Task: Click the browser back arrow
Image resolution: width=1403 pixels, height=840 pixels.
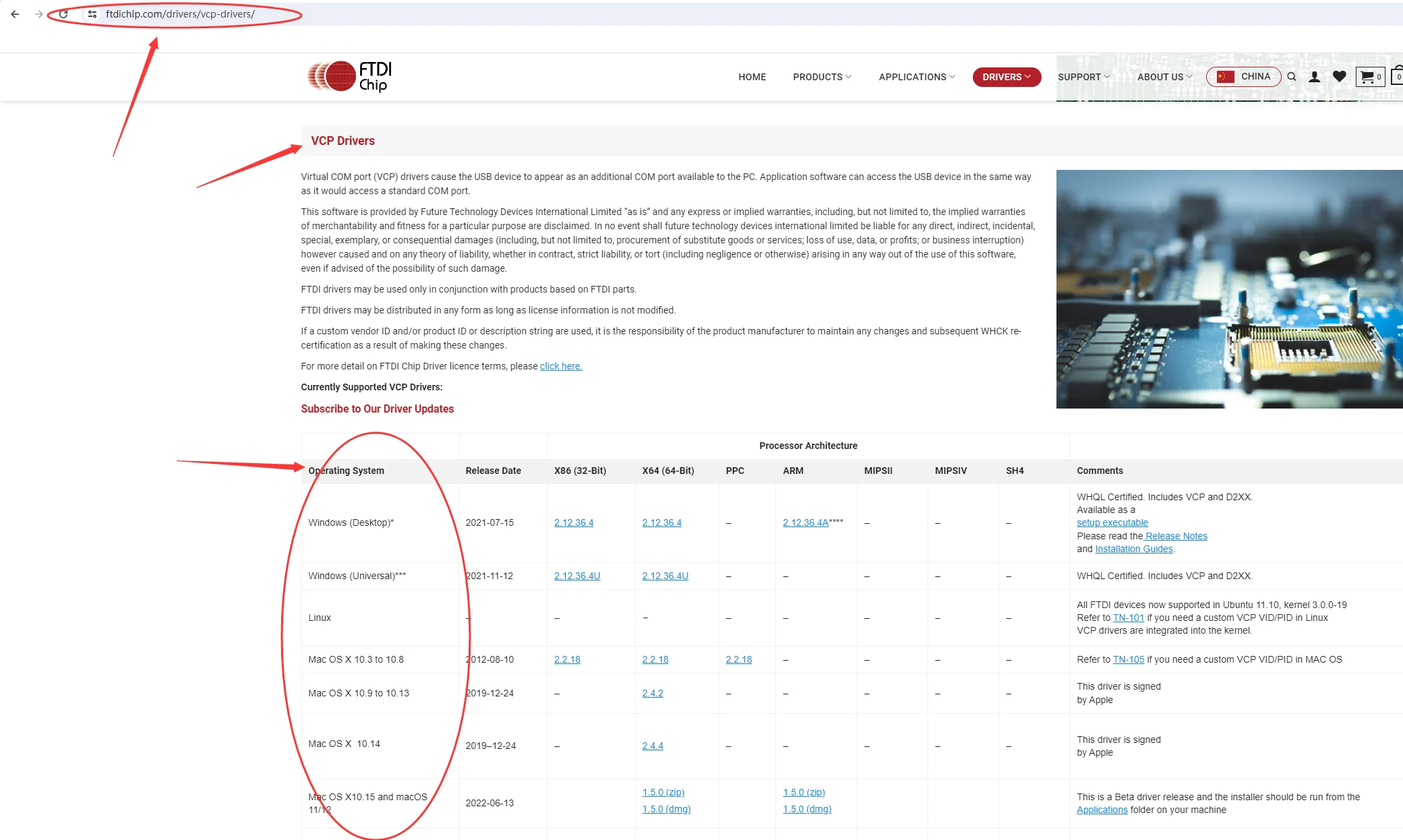Action: point(15,14)
